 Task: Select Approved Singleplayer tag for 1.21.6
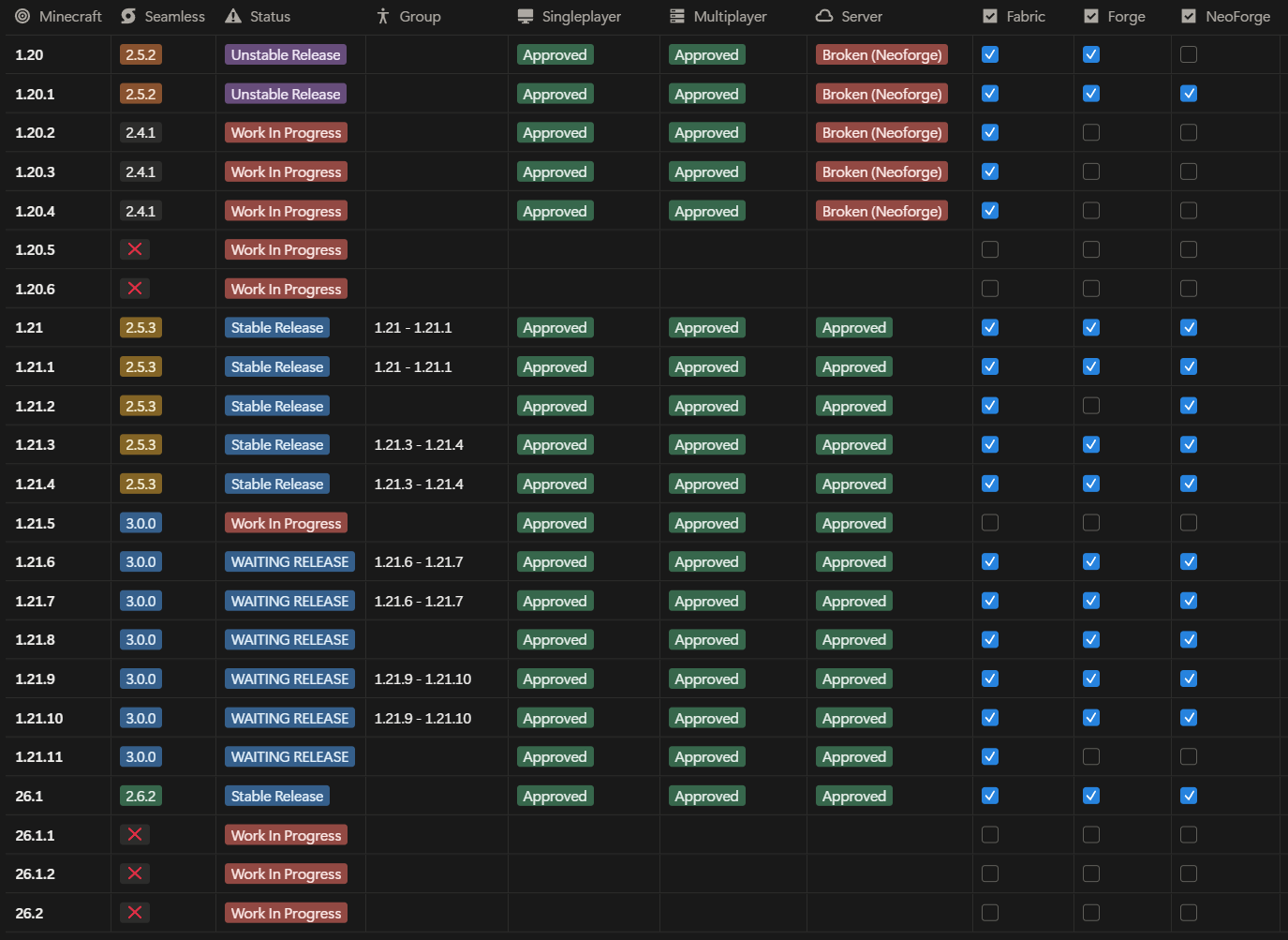click(x=555, y=561)
